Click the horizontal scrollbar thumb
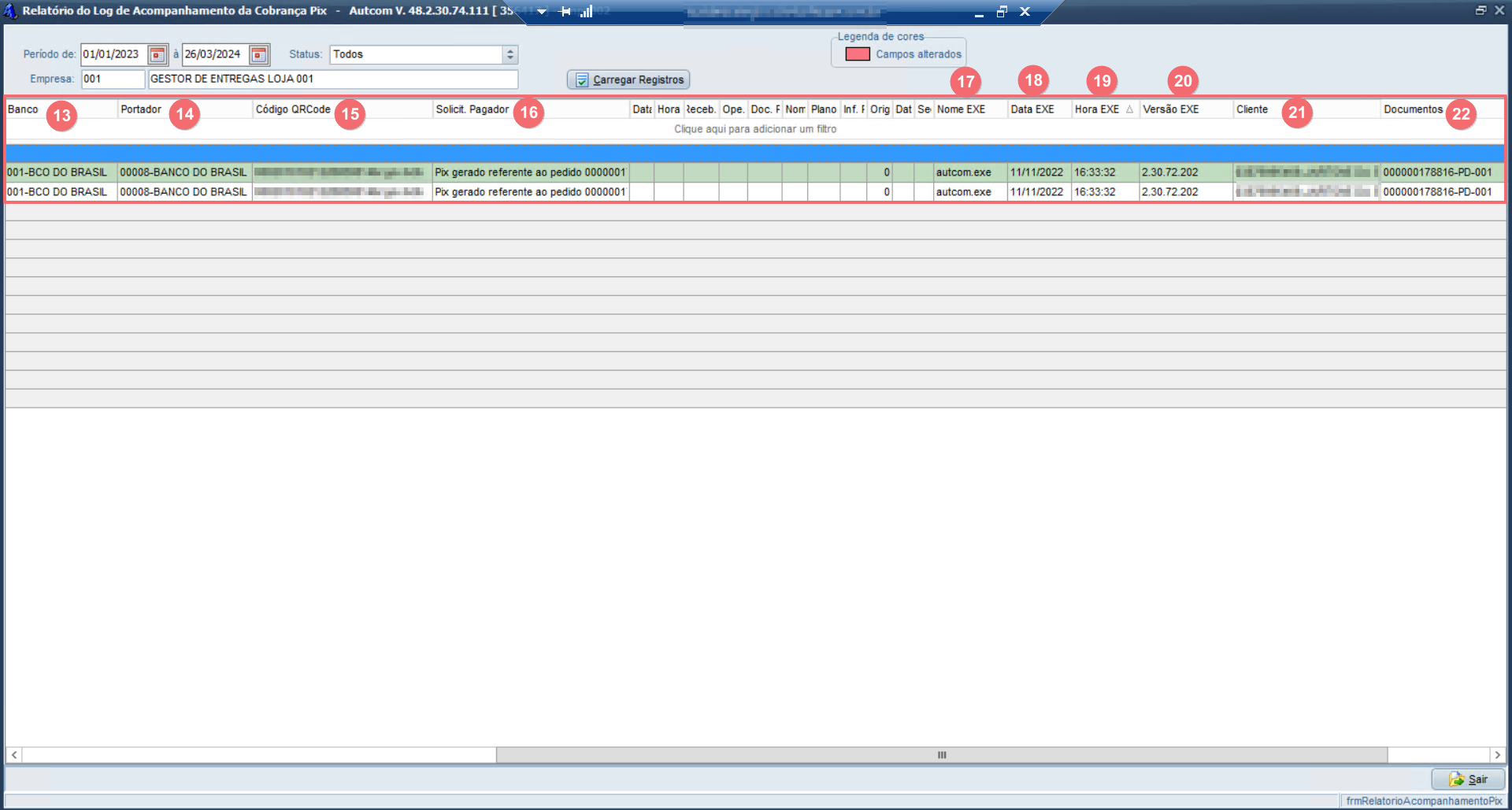This screenshot has width=1512, height=810. [x=942, y=755]
